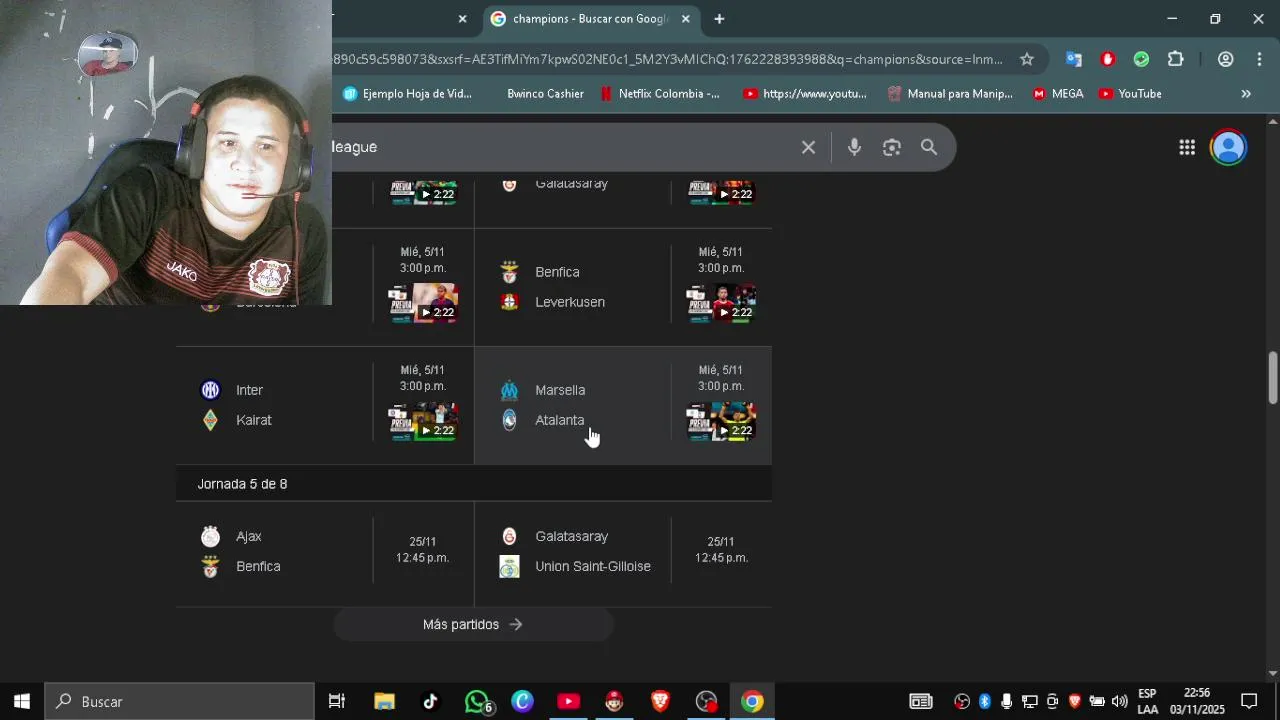Click the page vertical scrollbar thumb

1273,378
